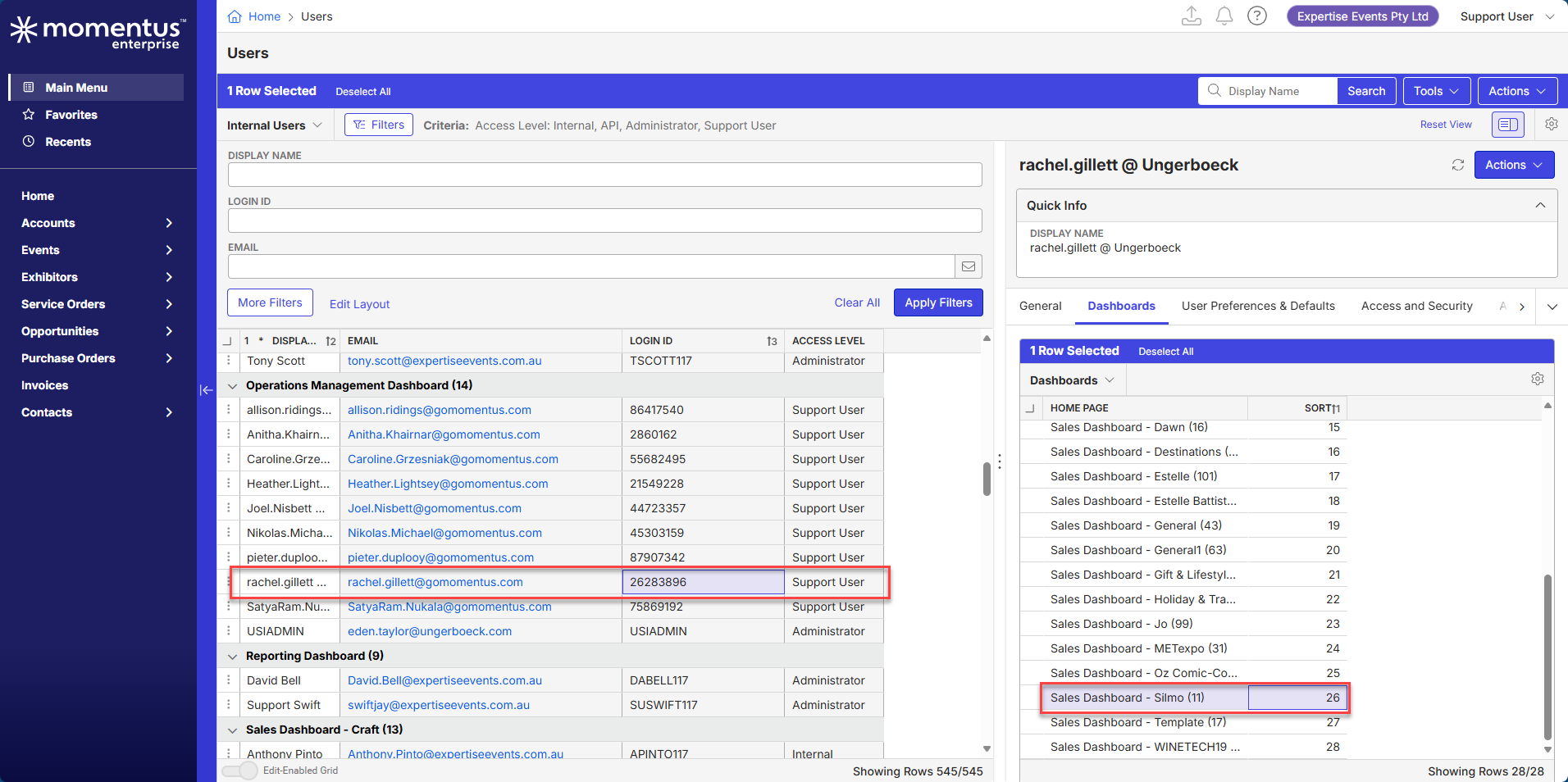
Task: Toggle select-all checkbox in Dashboards grid
Action: [x=1030, y=408]
